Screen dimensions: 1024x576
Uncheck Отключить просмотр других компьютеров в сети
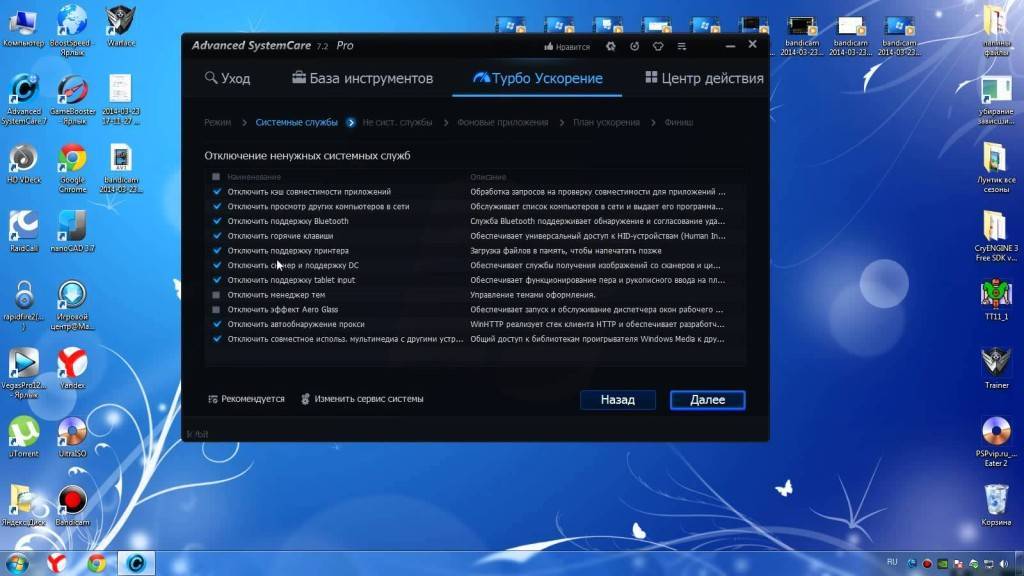(217, 206)
